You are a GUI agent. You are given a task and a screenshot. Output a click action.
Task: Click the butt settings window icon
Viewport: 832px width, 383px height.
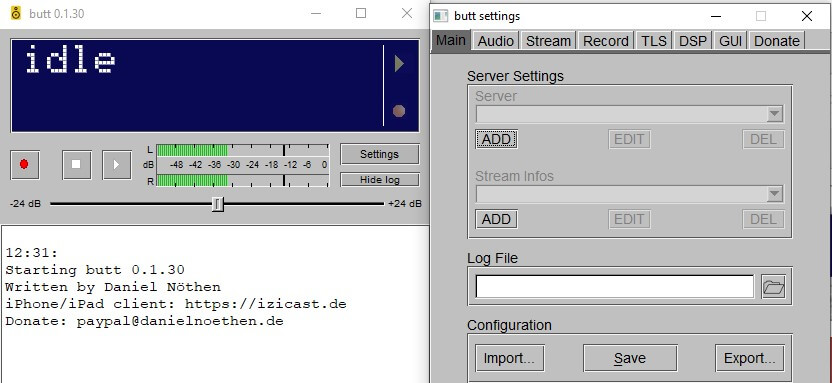point(440,16)
